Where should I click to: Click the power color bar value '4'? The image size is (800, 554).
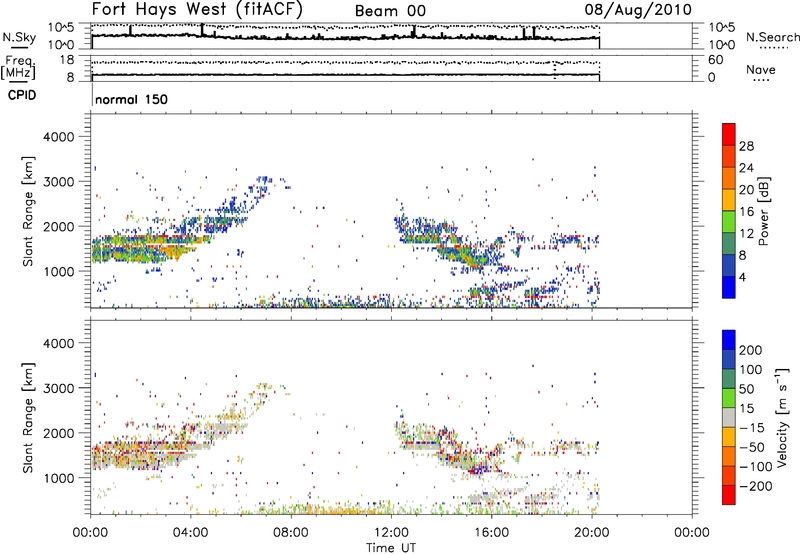tap(743, 277)
